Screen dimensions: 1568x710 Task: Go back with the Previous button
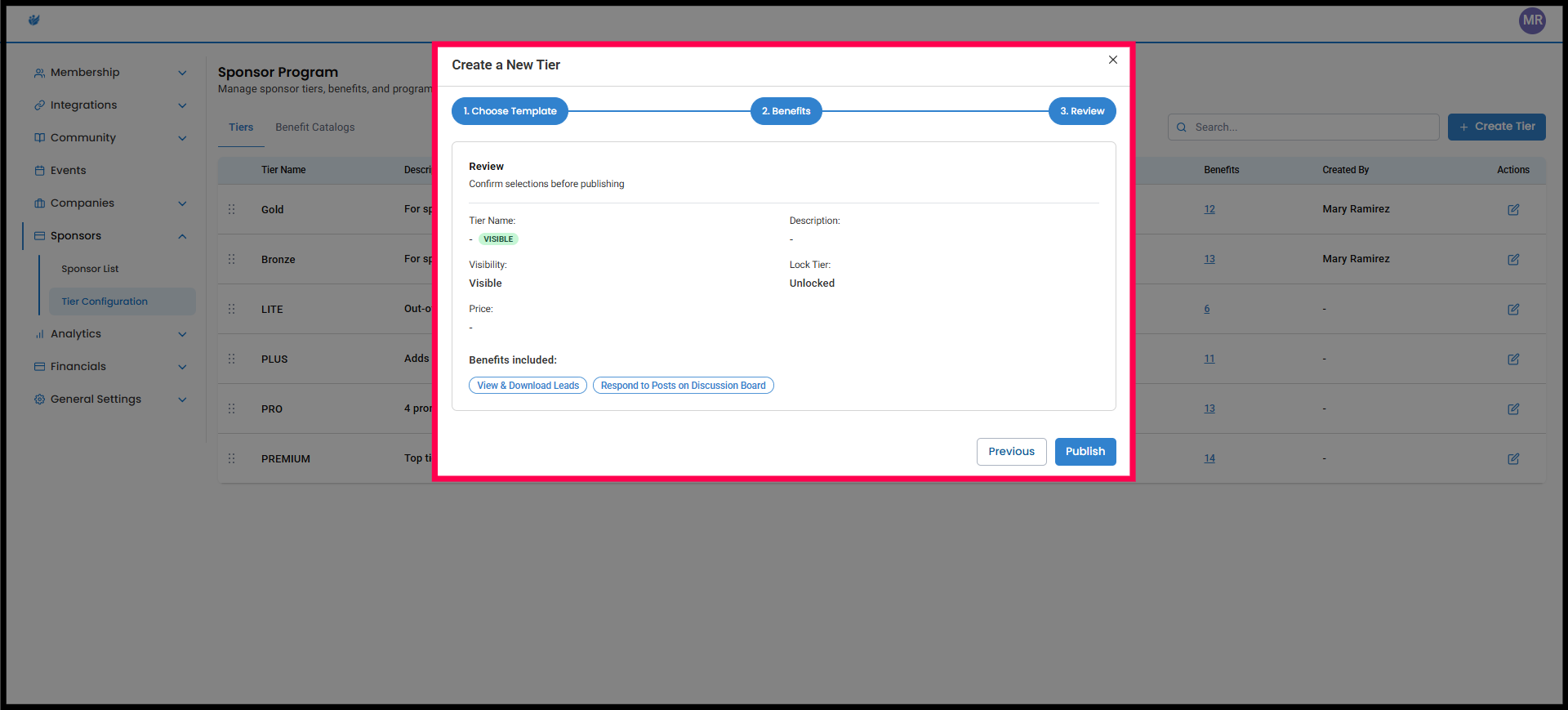click(1011, 452)
